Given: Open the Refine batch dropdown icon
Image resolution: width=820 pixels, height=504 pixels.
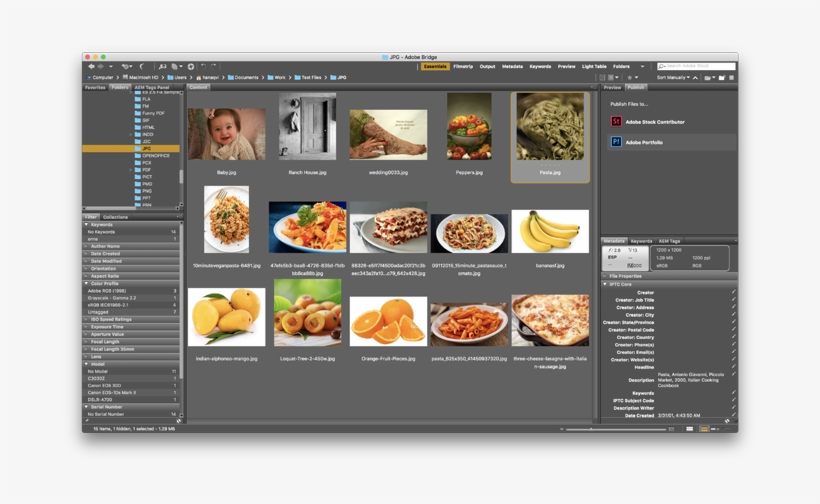Looking at the screenshot, I should pos(175,66).
